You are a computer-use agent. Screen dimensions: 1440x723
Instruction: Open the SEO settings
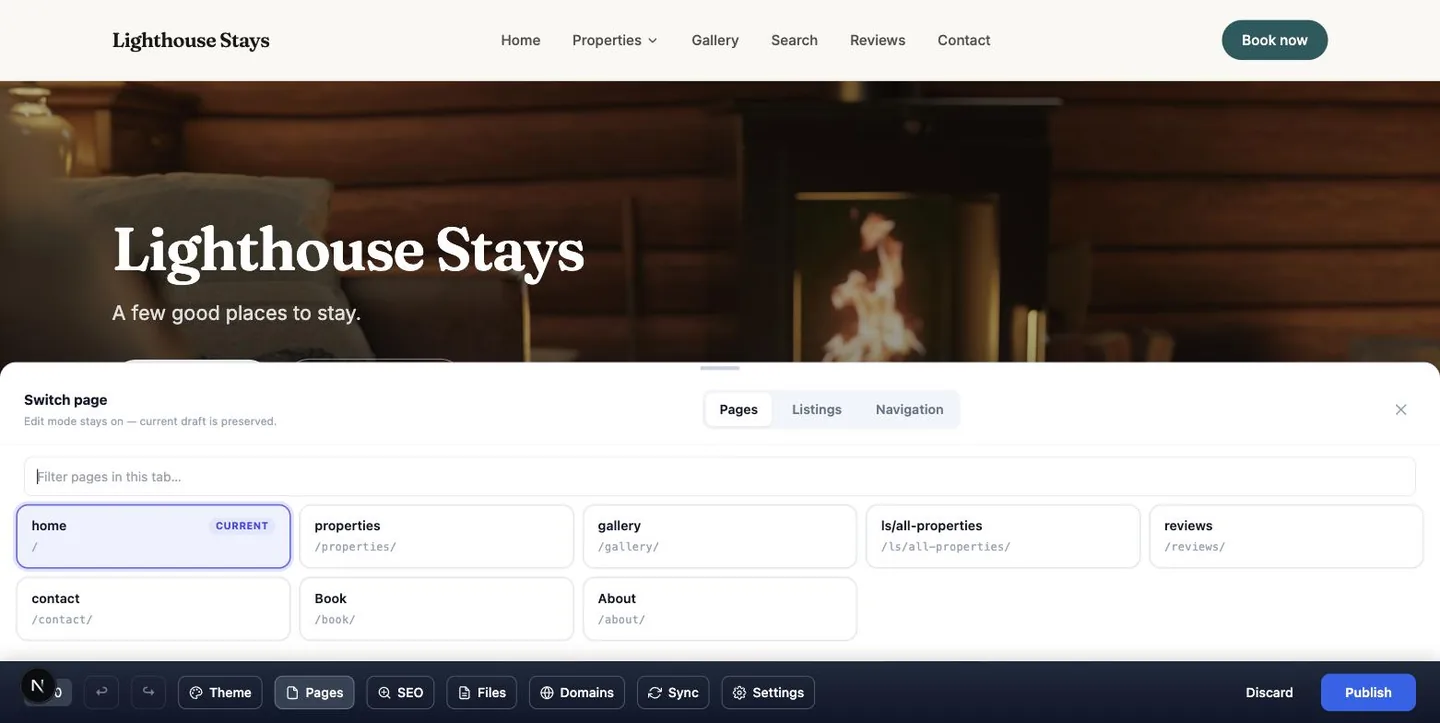click(x=400, y=692)
